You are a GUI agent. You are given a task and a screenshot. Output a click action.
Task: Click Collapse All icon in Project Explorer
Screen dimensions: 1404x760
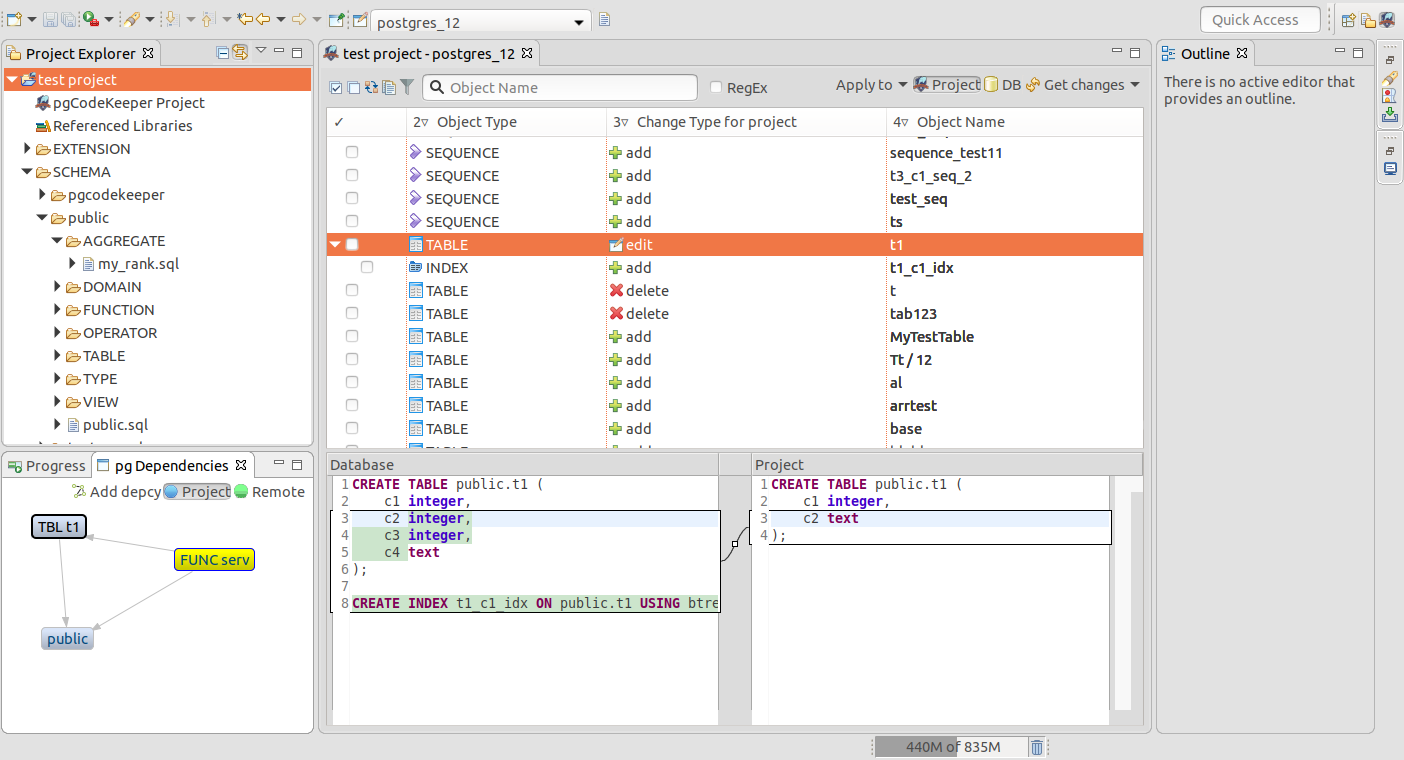pos(223,53)
